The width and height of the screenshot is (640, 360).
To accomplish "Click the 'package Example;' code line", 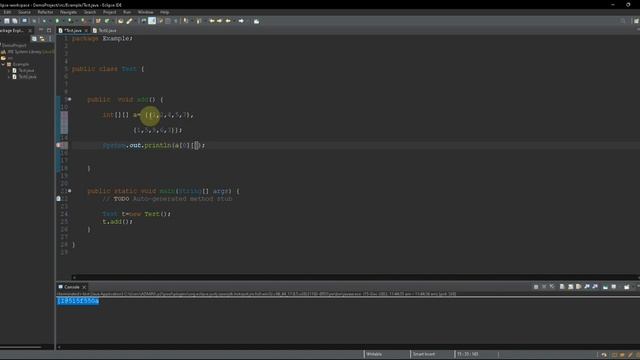I will (102, 38).
